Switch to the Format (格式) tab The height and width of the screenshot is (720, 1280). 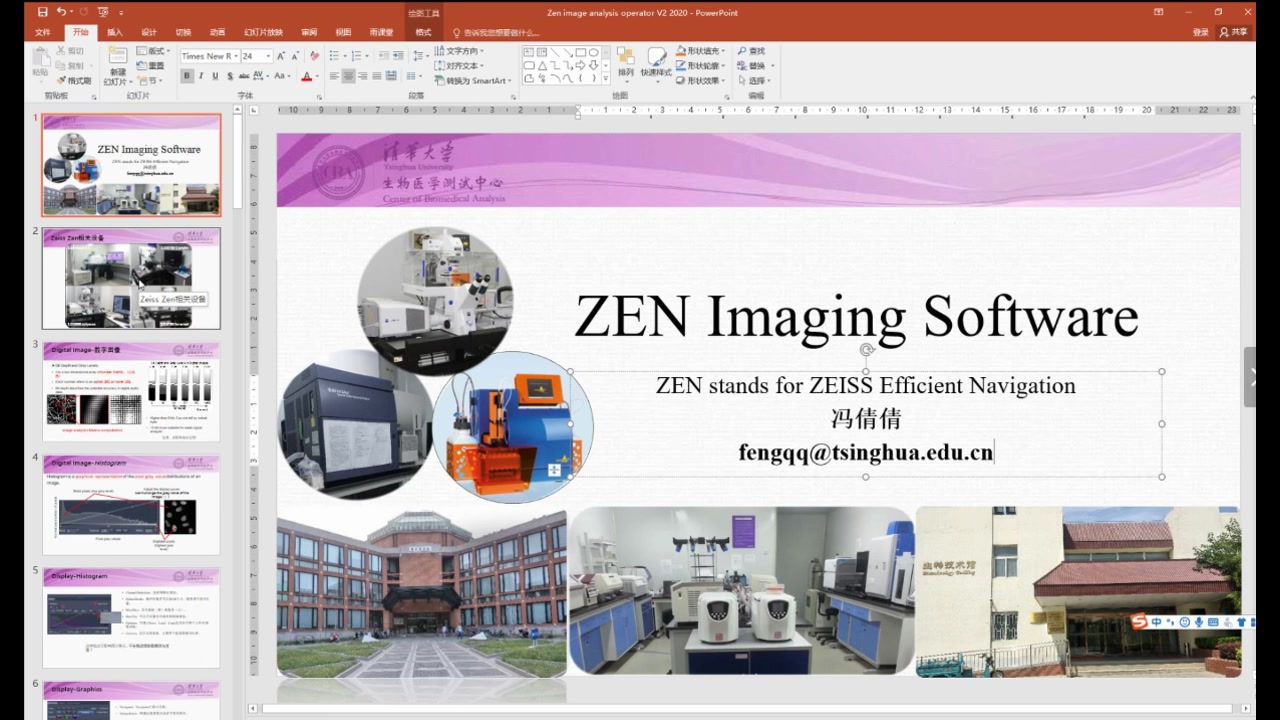[x=423, y=32]
